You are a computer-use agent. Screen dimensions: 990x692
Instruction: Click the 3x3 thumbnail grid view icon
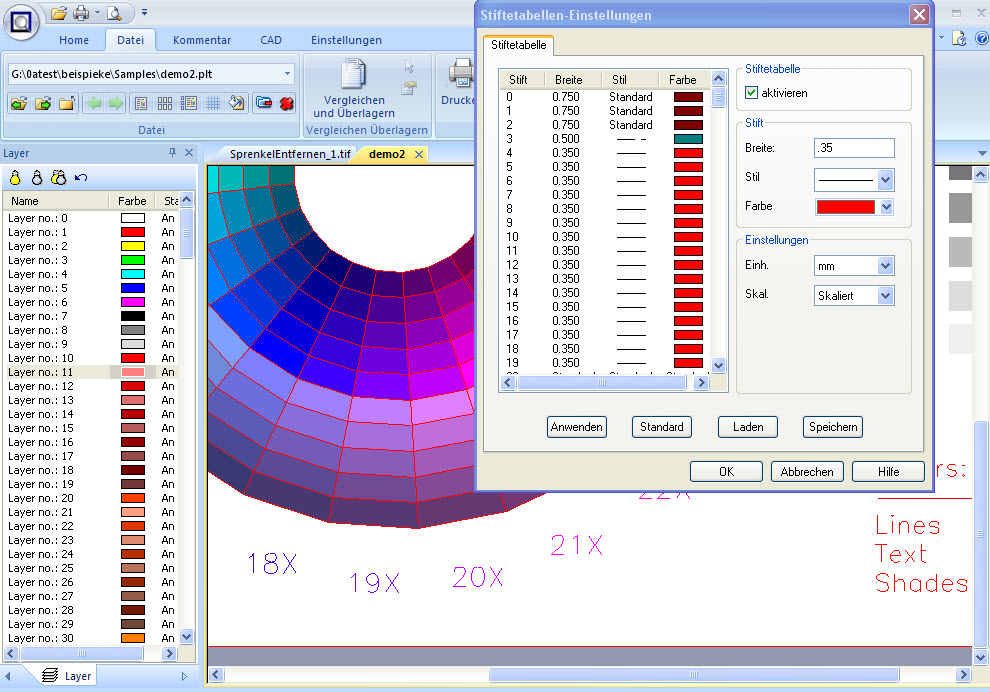point(165,103)
